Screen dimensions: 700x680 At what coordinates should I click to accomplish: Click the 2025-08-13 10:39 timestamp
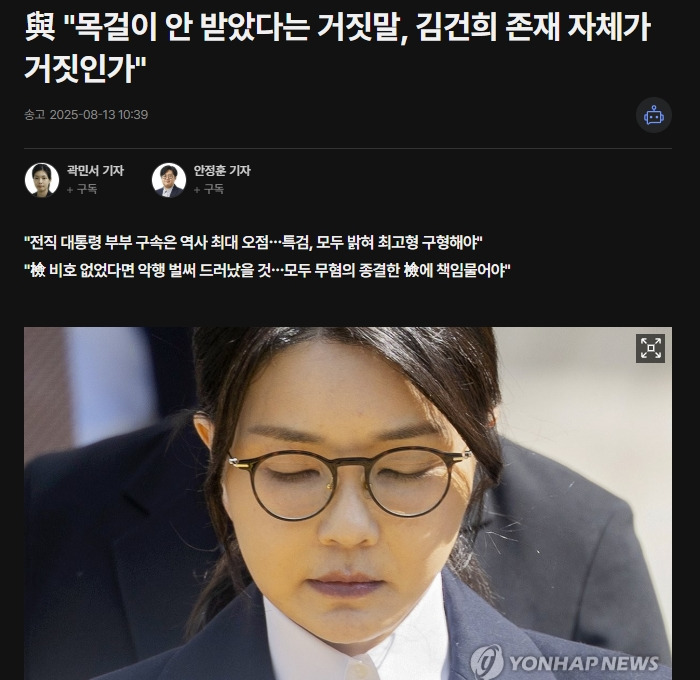coord(99,115)
